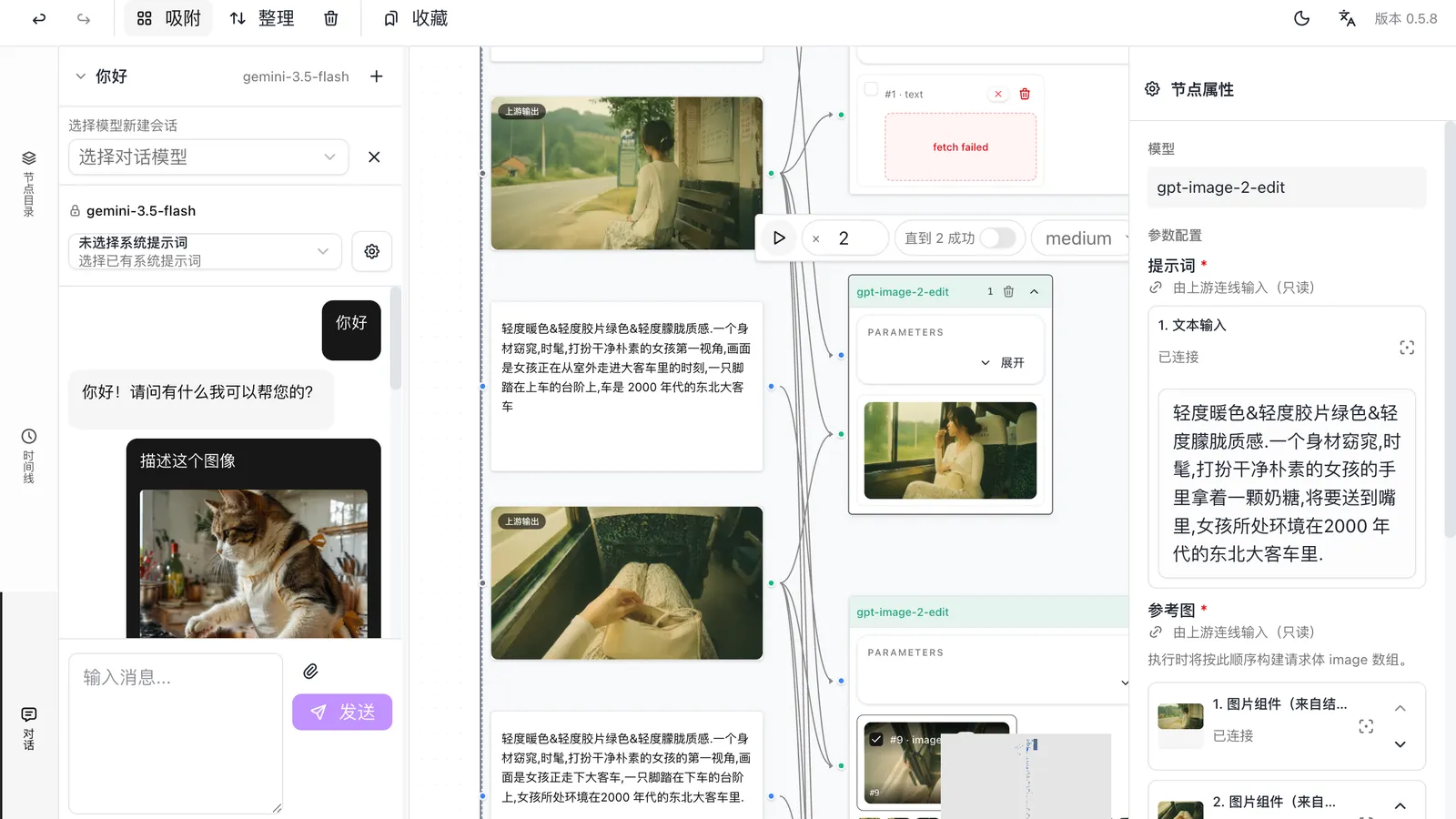Open 对话 sidebar tab

(29, 728)
